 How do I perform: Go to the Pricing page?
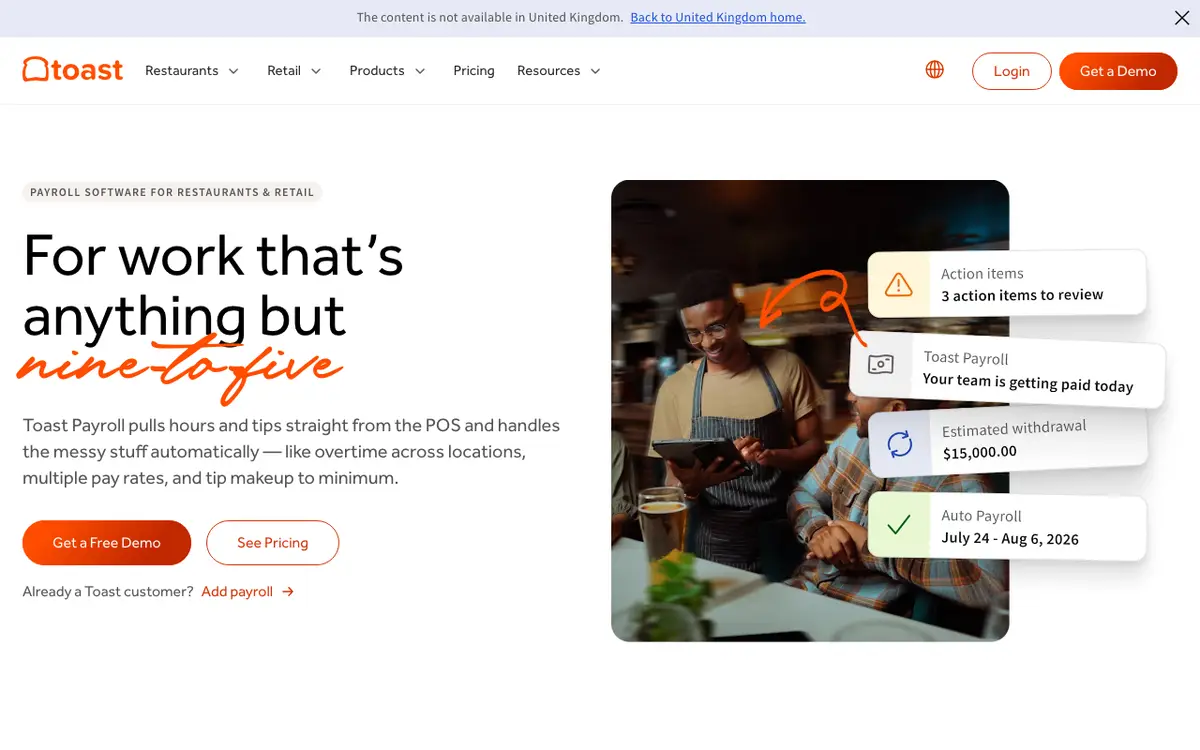[x=474, y=71]
